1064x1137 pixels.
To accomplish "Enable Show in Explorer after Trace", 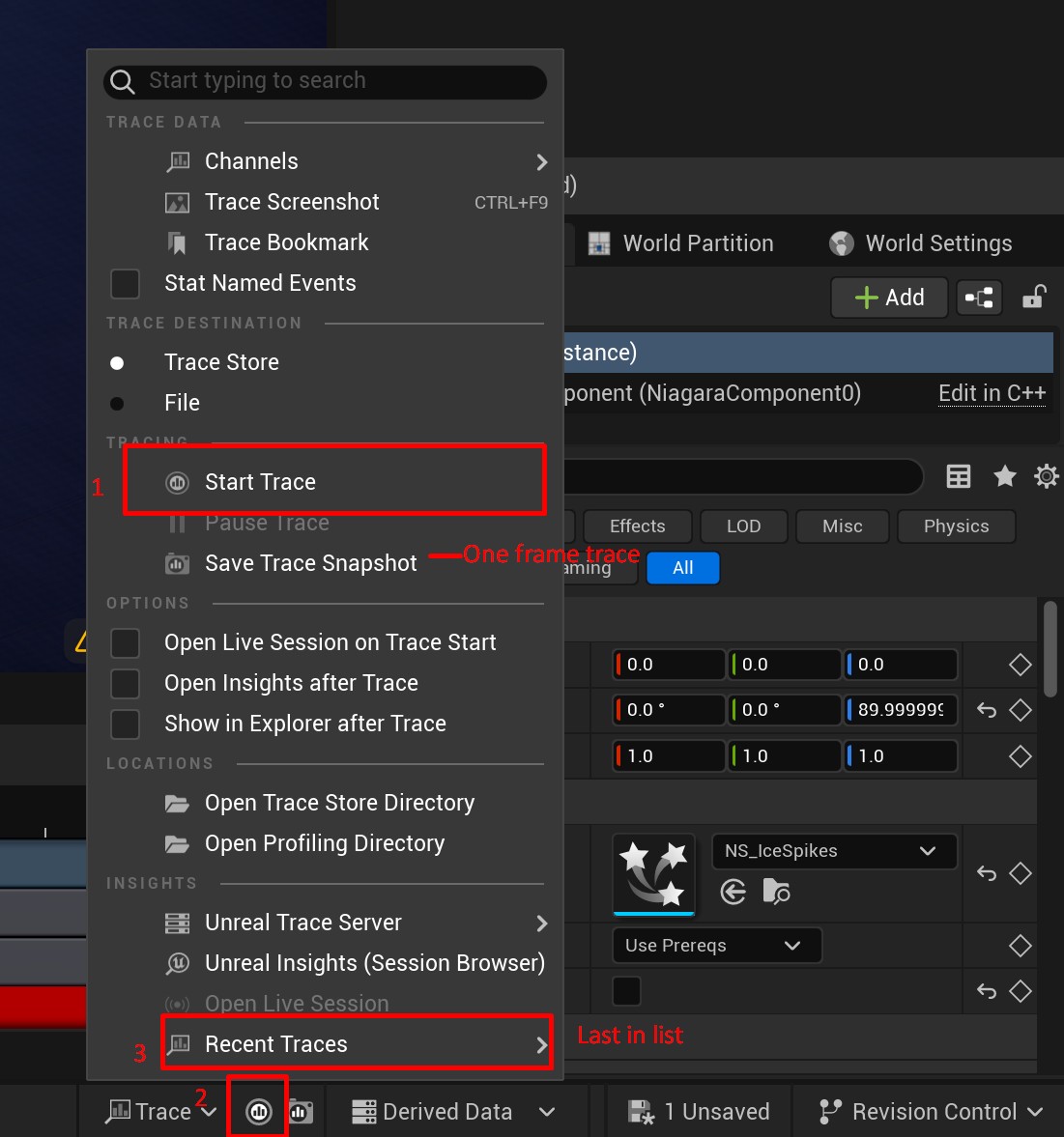I will (125, 724).
